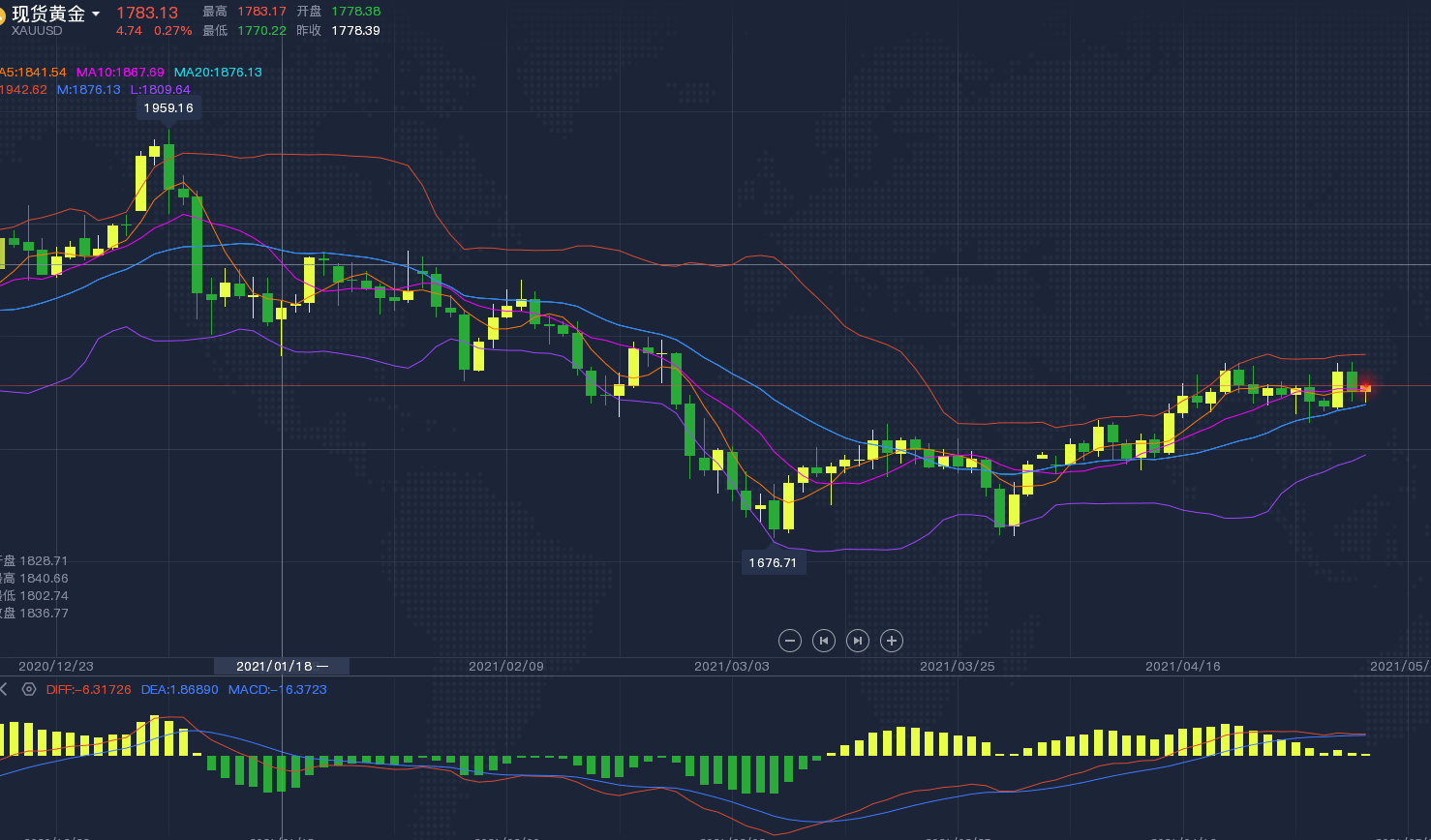Click the glowing latest-price candle marker

click(1366, 387)
